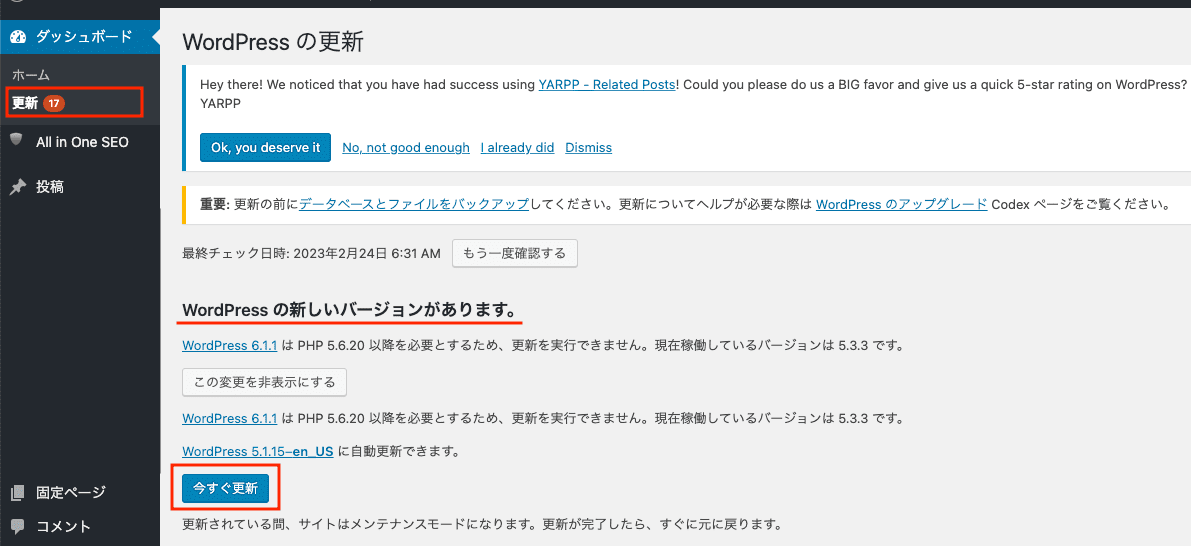Dismiss the YARPP rating notice

tap(589, 147)
